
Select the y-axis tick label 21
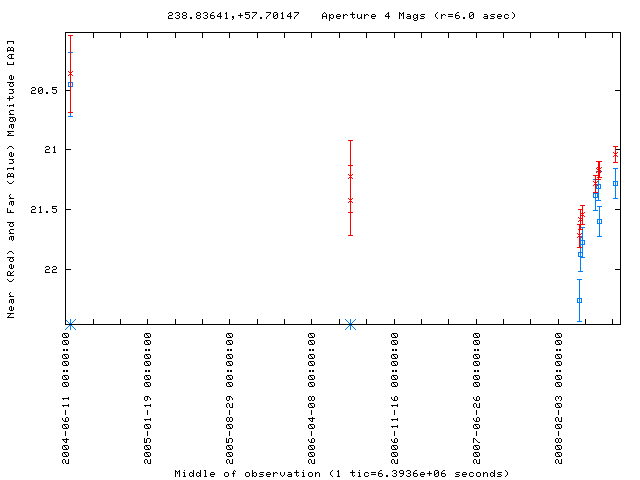[x=51, y=150]
